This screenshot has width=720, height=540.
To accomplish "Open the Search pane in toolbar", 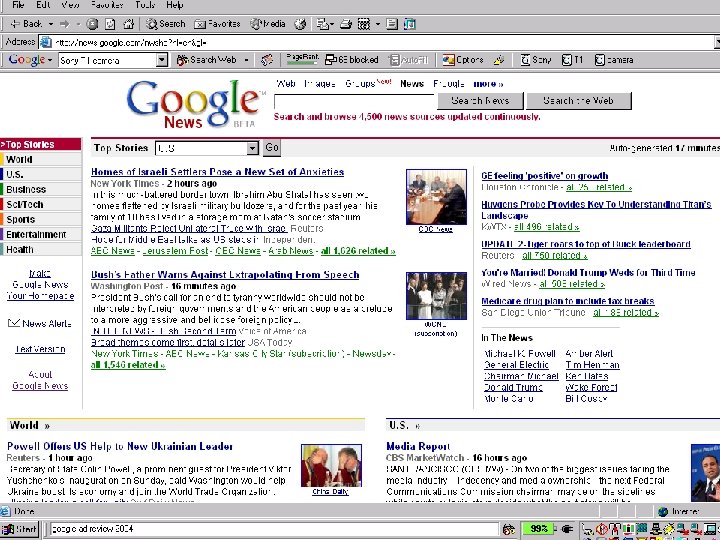I will (x=165, y=24).
